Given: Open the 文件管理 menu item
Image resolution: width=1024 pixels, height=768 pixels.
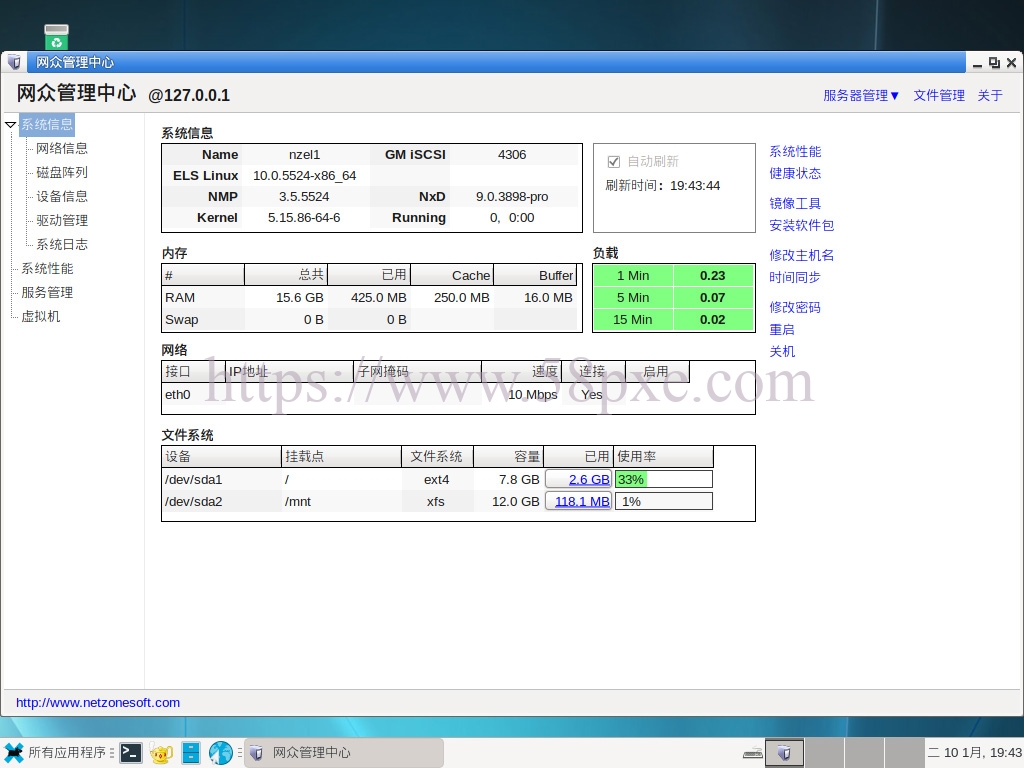Looking at the screenshot, I should (x=939, y=96).
